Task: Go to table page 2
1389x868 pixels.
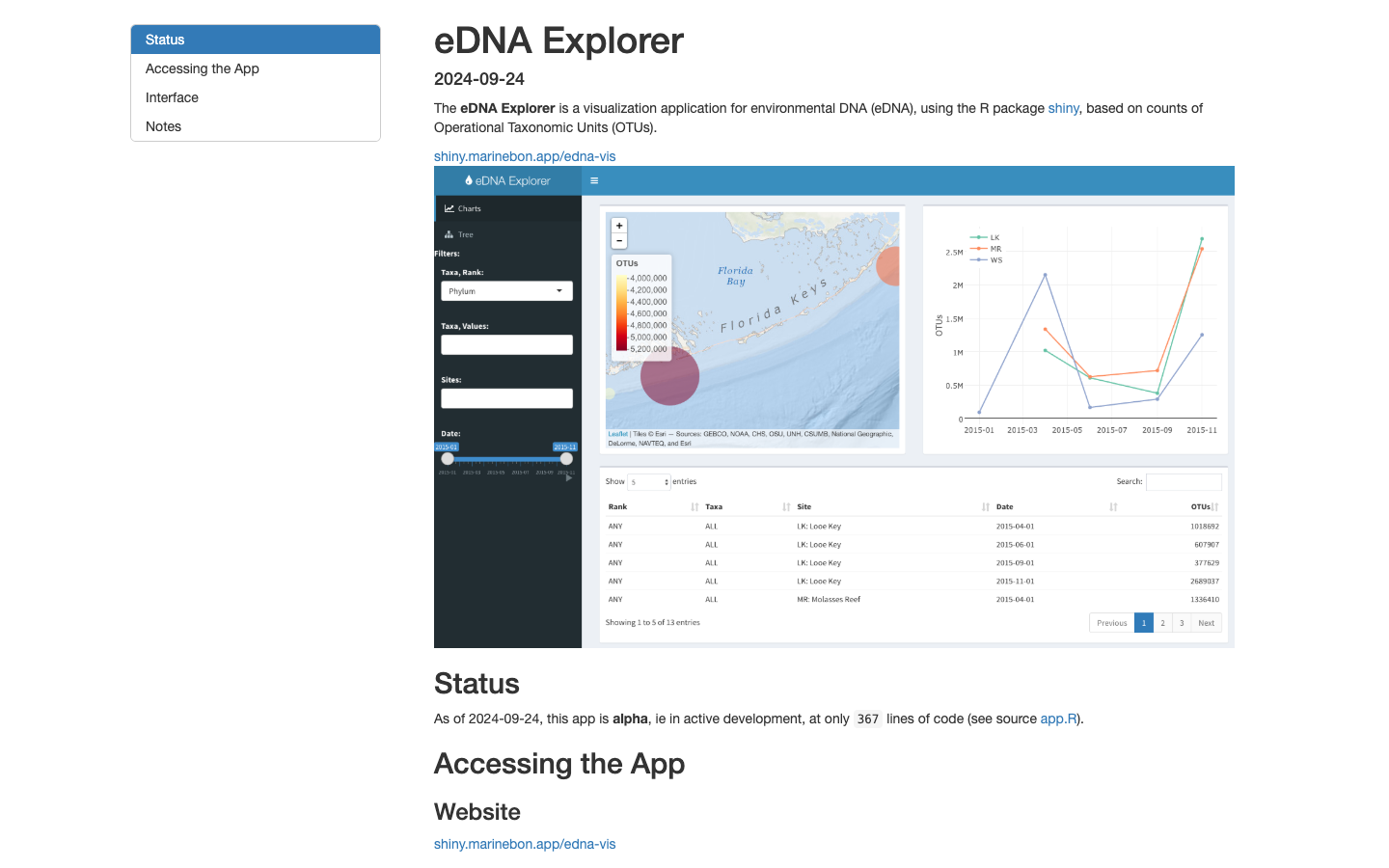Action: point(1162,623)
